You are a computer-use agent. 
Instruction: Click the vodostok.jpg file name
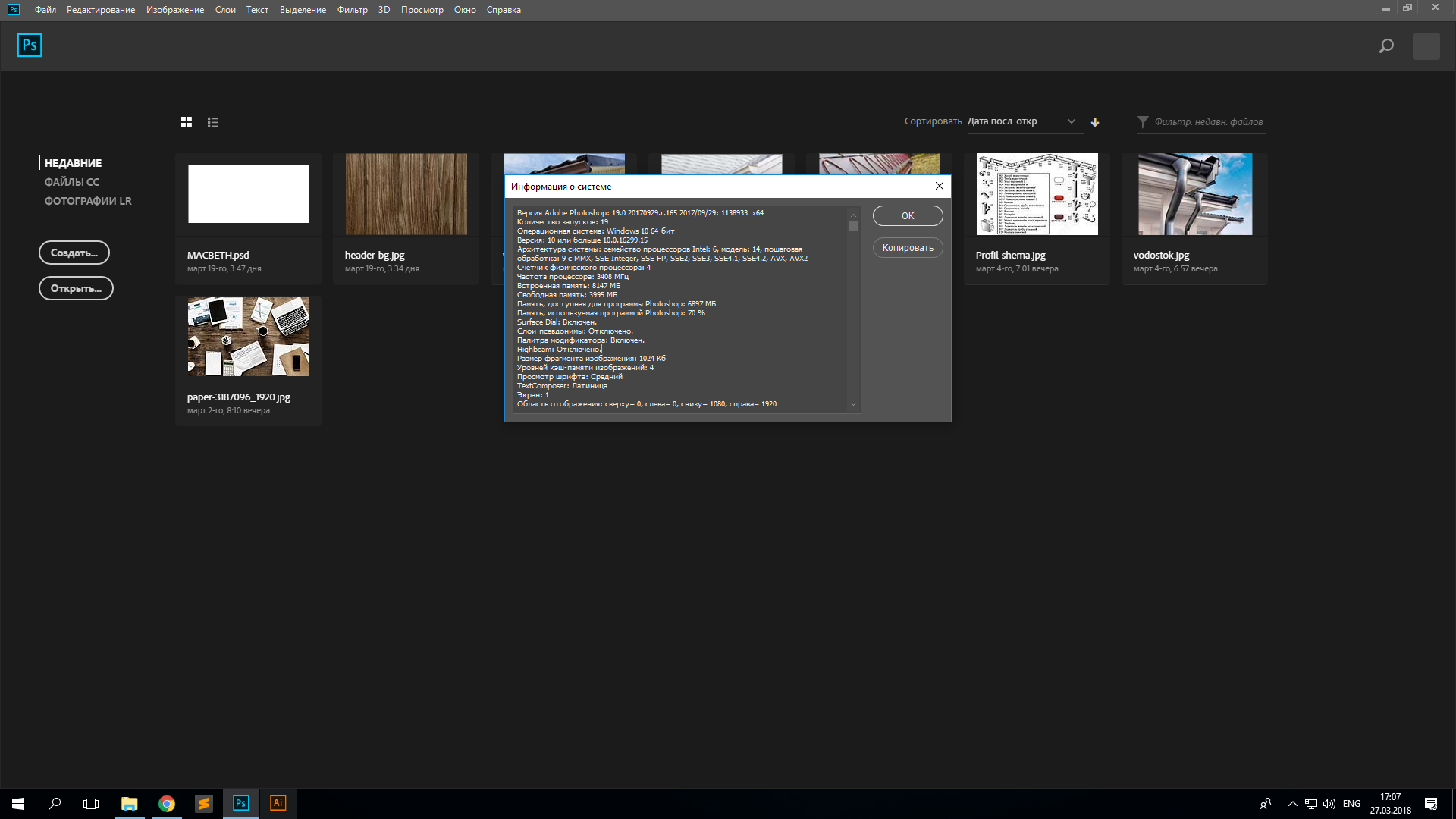(x=1162, y=256)
